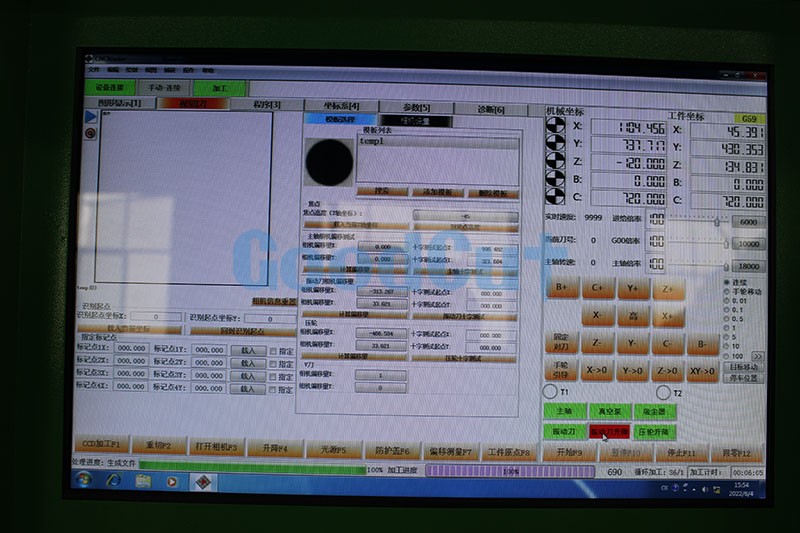Click the 停止F11 stop button
This screenshot has height=533, width=800.
[x=681, y=452]
